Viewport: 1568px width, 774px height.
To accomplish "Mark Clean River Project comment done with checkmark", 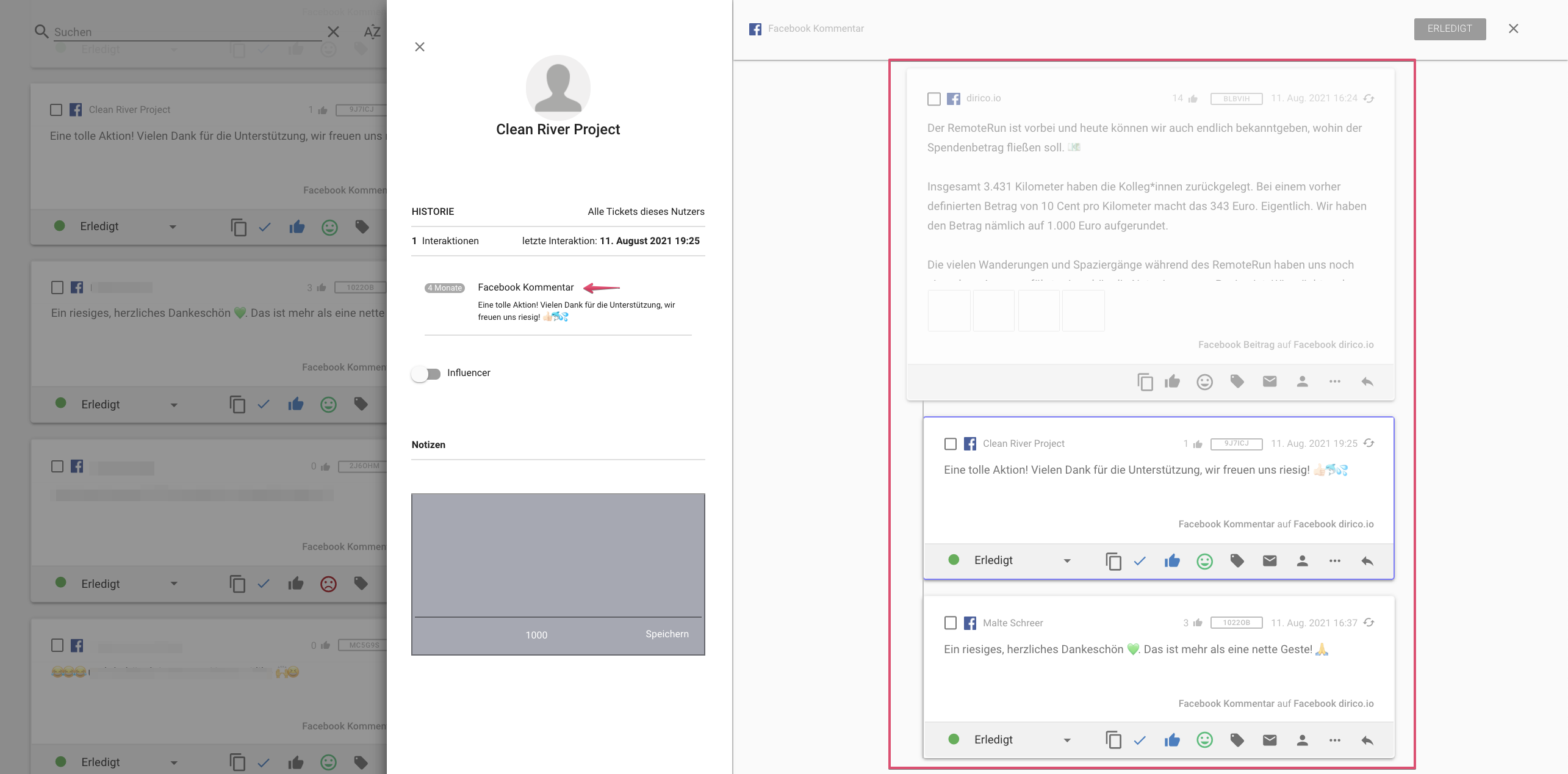I will tap(1140, 561).
